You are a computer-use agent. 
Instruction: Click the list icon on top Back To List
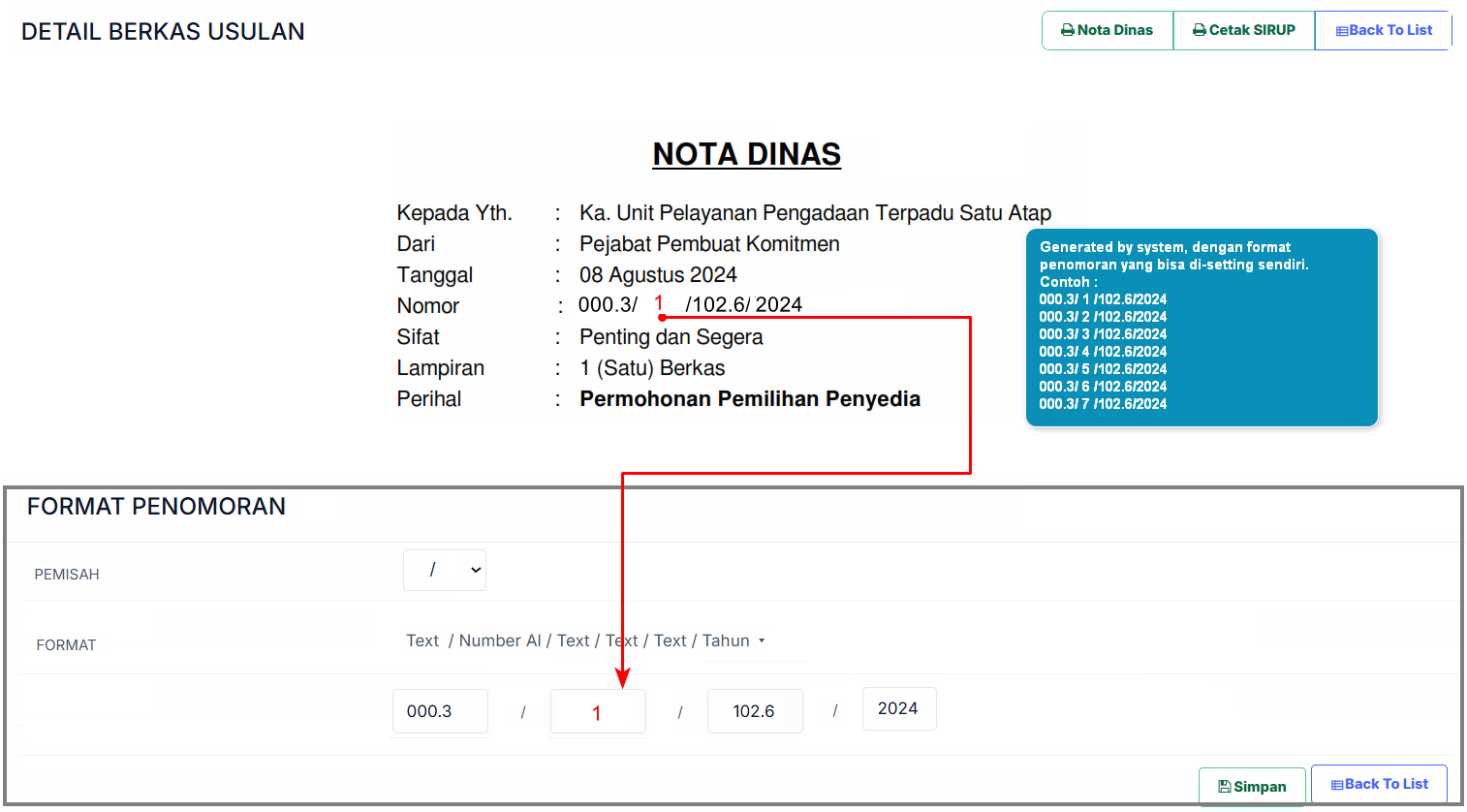coord(1342,31)
